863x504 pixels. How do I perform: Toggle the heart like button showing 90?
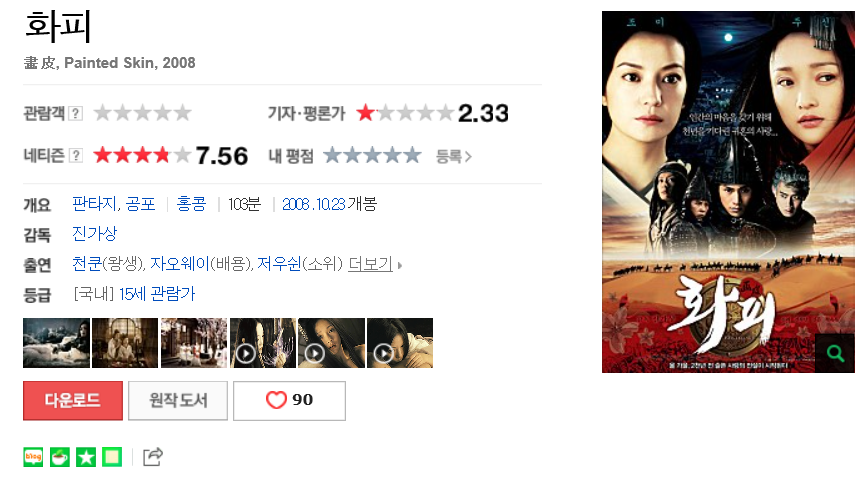tap(290, 401)
